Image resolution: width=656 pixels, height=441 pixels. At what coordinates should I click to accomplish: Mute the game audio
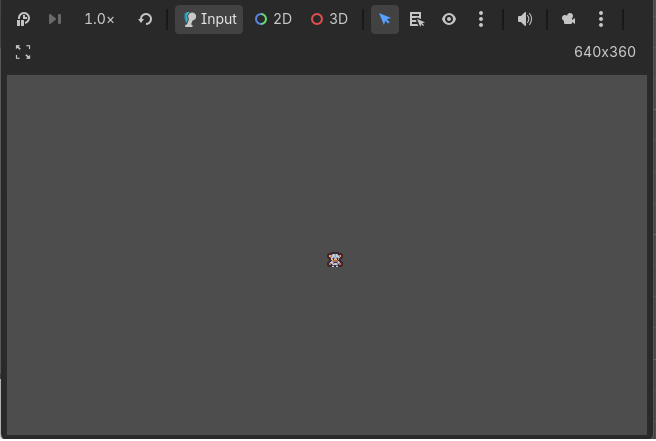(525, 19)
